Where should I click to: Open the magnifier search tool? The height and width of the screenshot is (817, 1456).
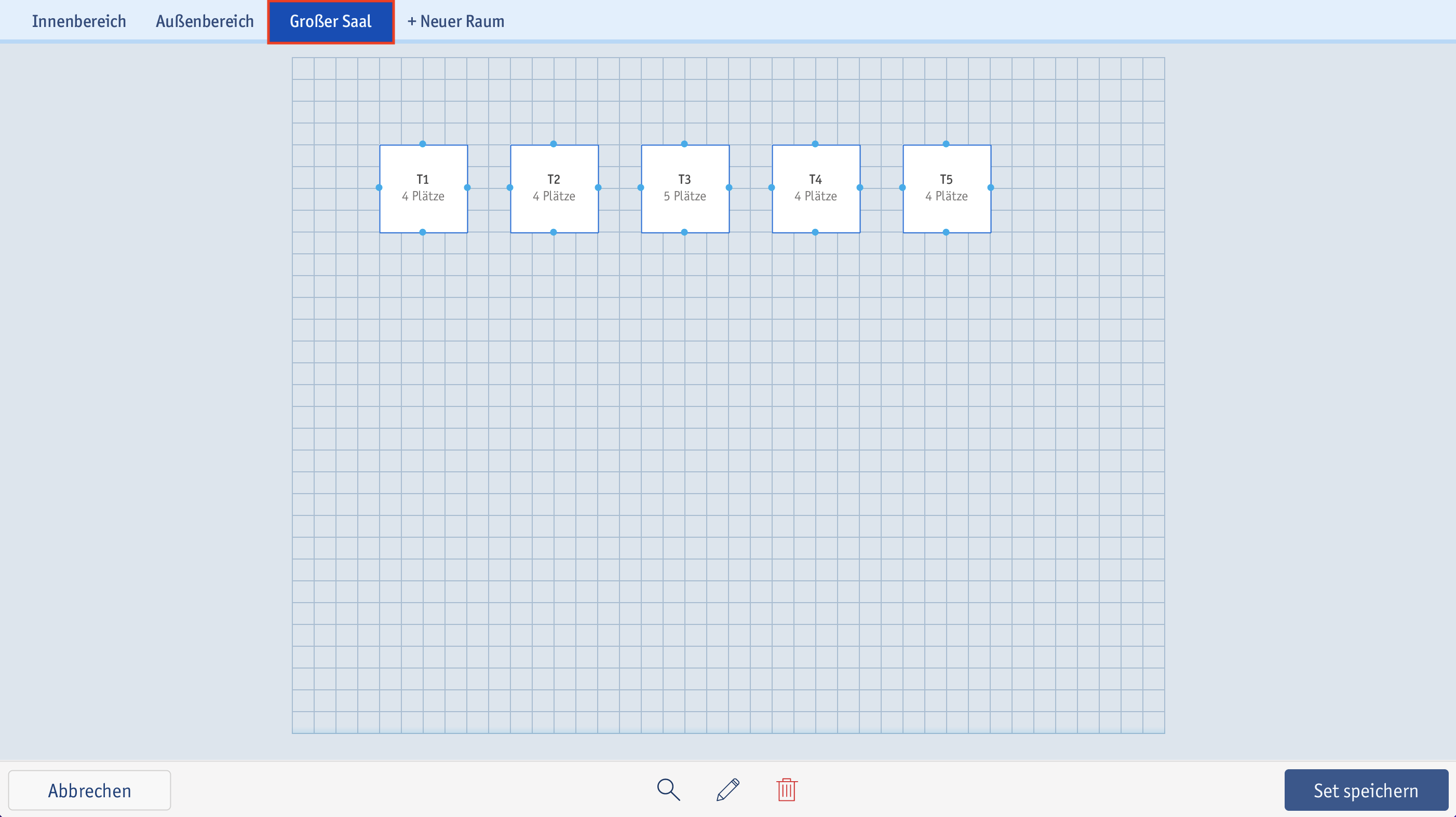(x=668, y=789)
